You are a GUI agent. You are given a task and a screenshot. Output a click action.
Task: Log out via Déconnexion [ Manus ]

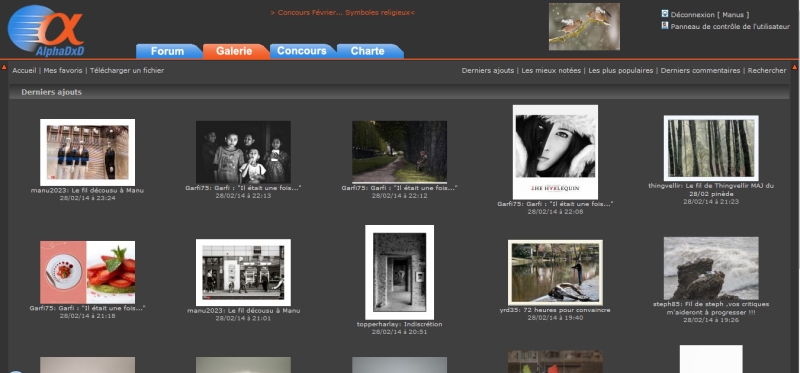[710, 15]
